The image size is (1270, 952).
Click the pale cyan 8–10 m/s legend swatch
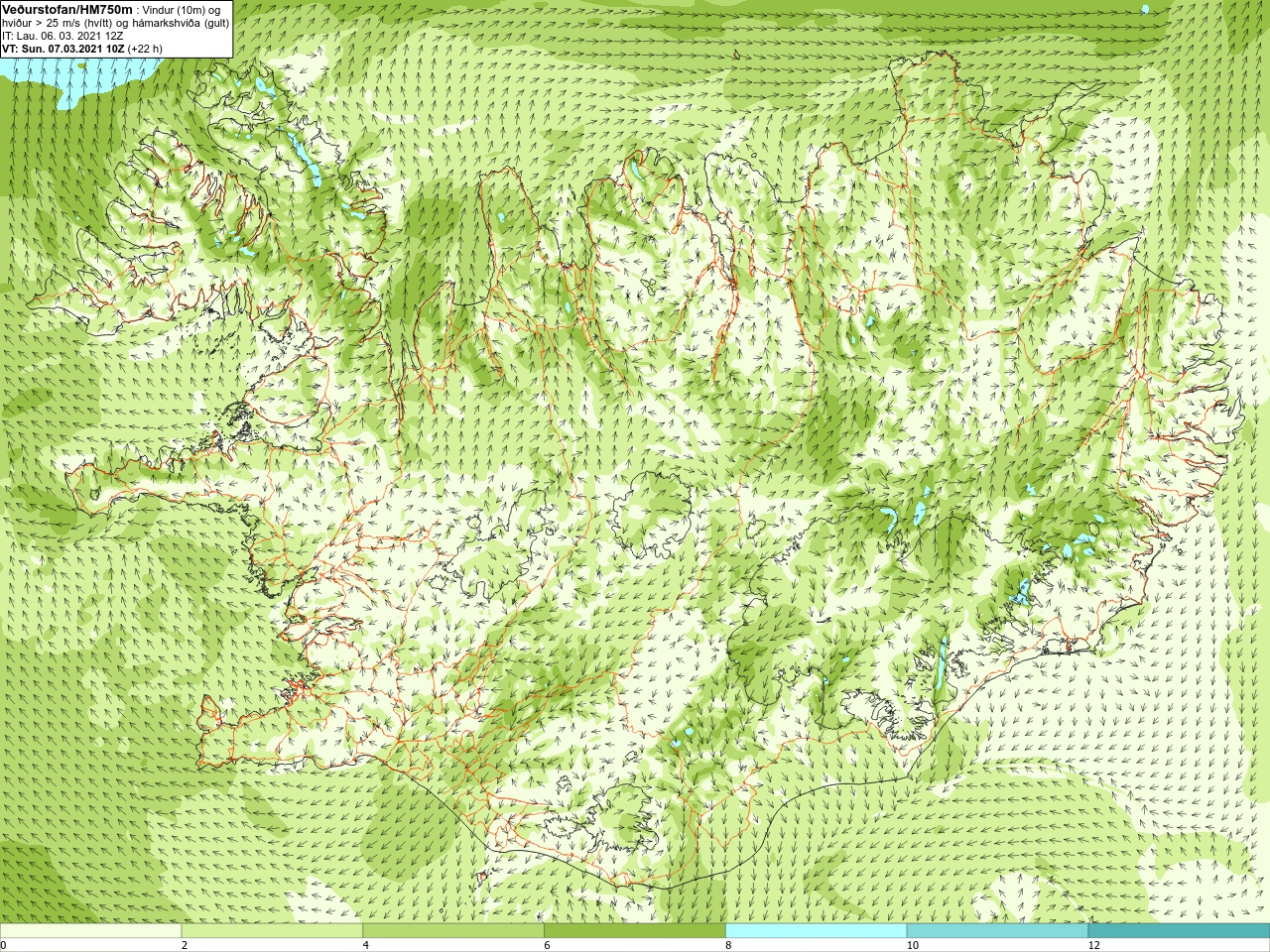tap(816, 931)
